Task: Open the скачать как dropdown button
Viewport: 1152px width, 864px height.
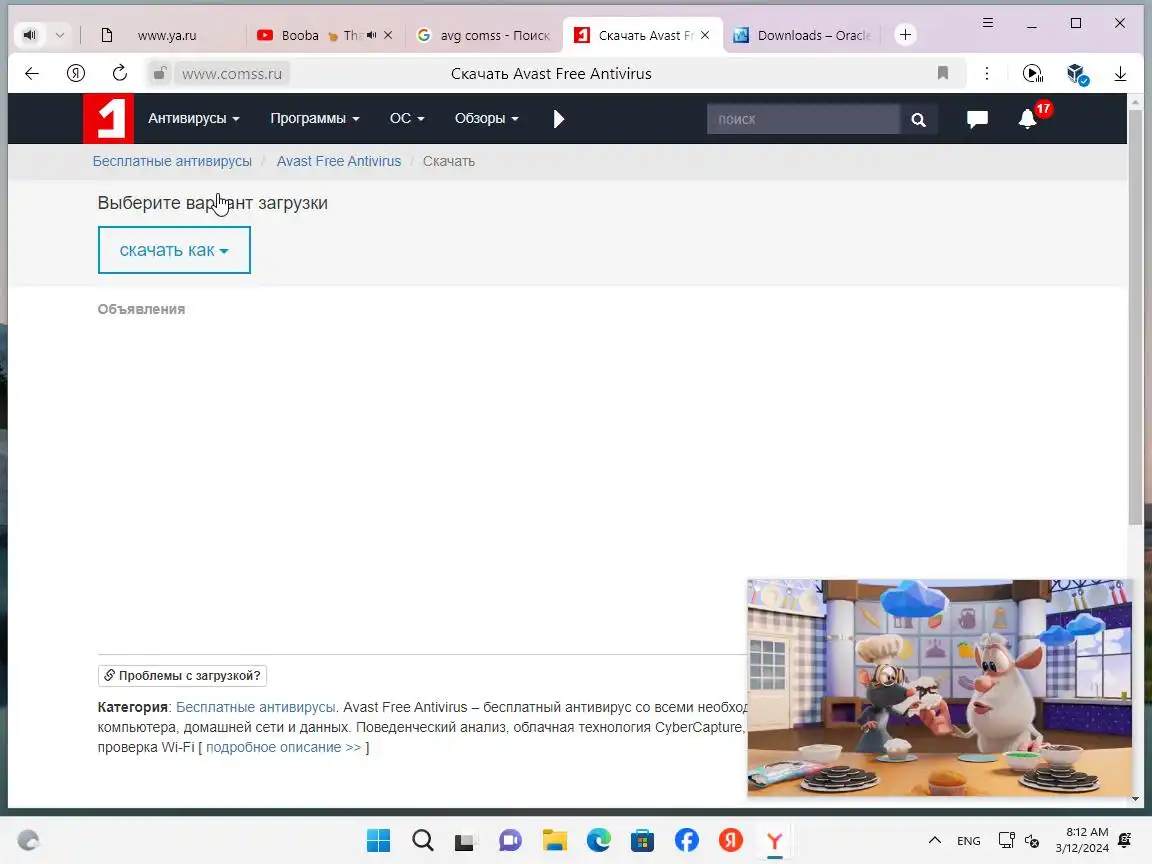Action: [x=174, y=250]
